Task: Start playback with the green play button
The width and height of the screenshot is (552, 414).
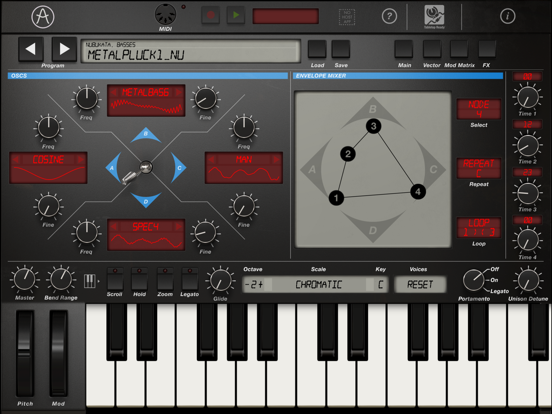Action: pos(236,15)
